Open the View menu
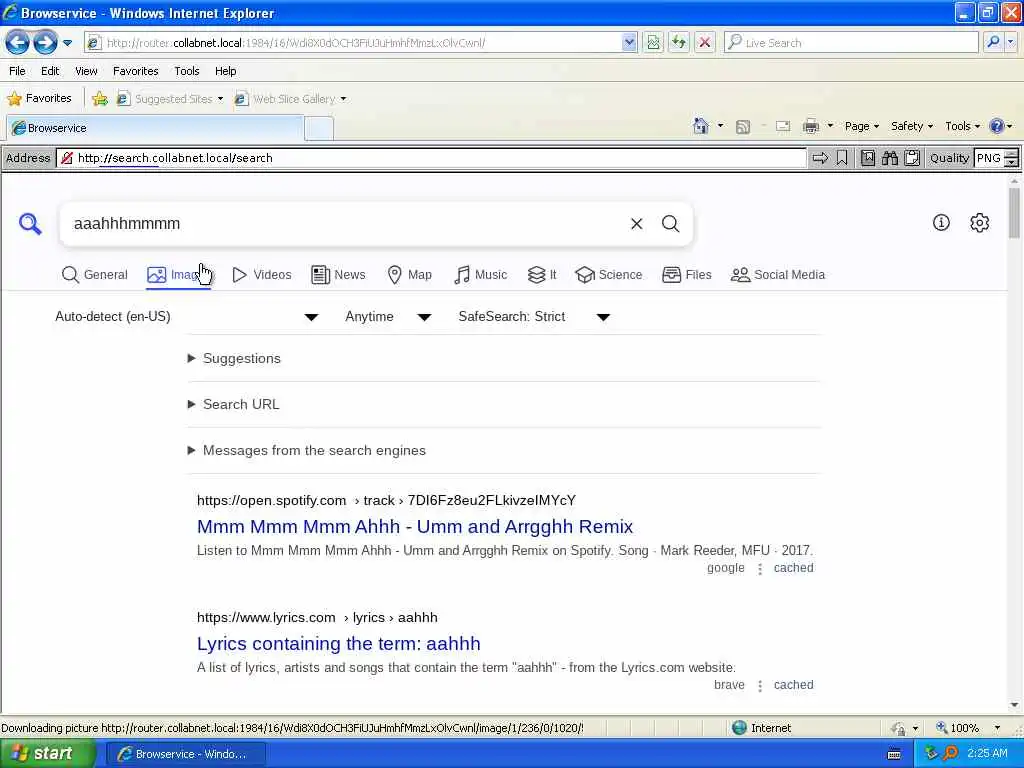1024x768 pixels. click(x=86, y=71)
